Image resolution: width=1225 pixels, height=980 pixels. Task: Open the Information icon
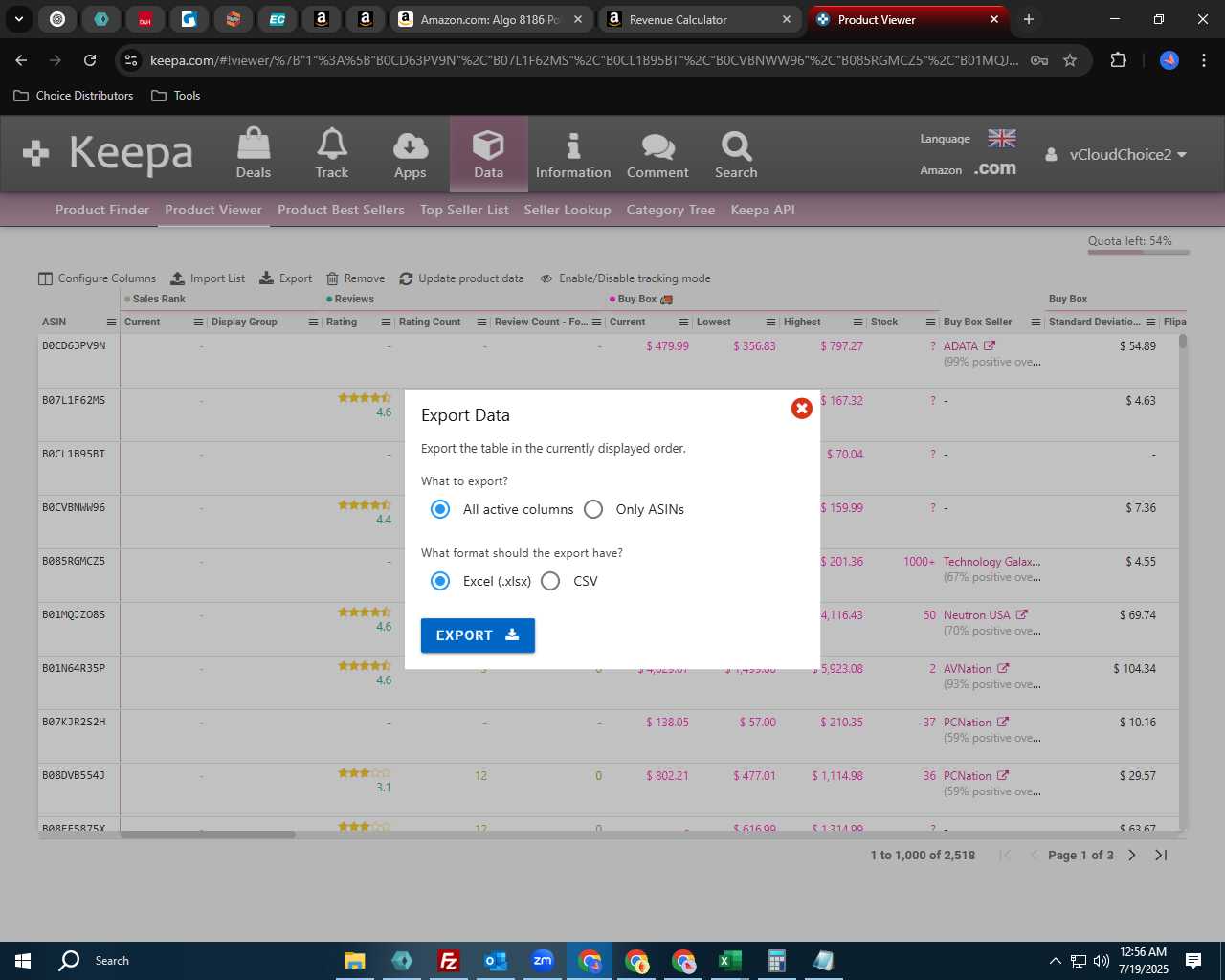(573, 154)
